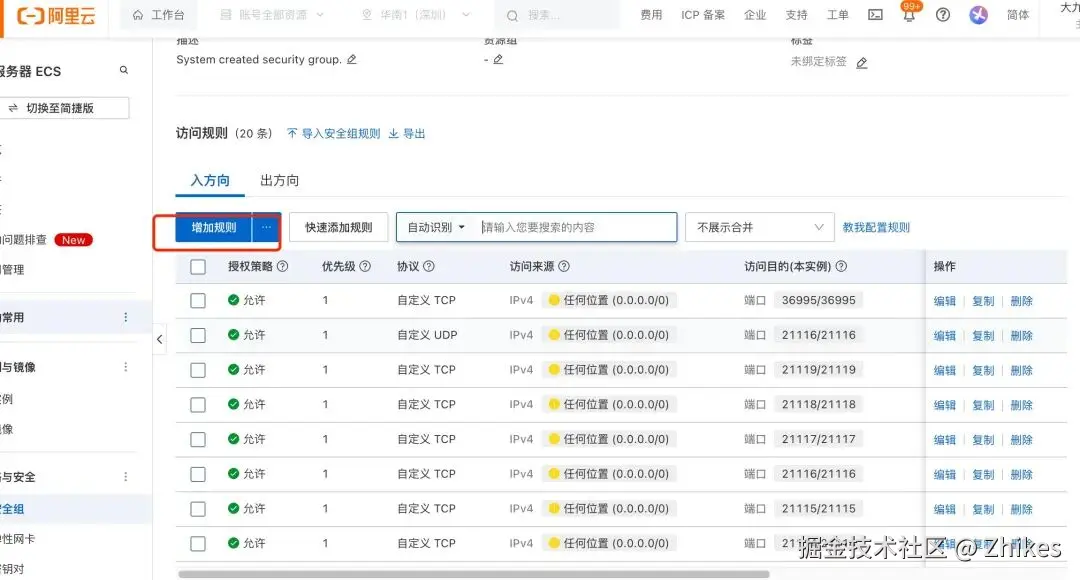Open the Cloud Shell terminal icon

[x=875, y=14]
